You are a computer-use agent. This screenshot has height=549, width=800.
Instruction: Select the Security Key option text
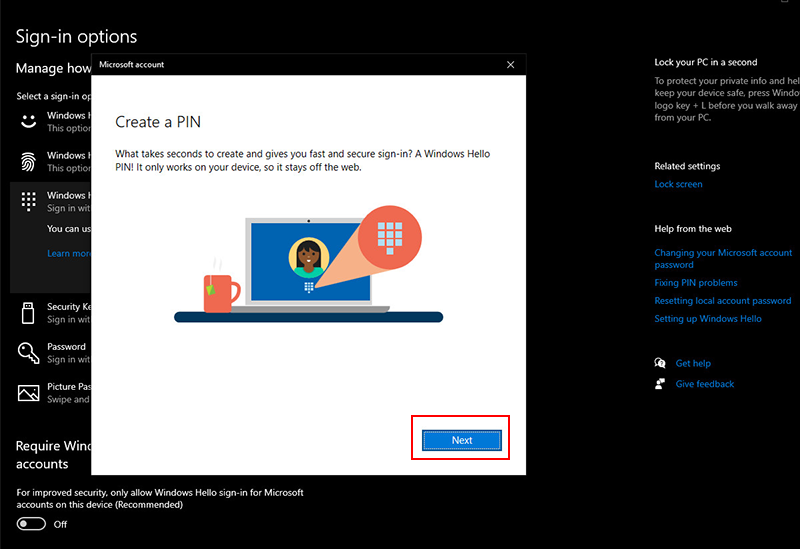pyautogui.click(x=69, y=307)
